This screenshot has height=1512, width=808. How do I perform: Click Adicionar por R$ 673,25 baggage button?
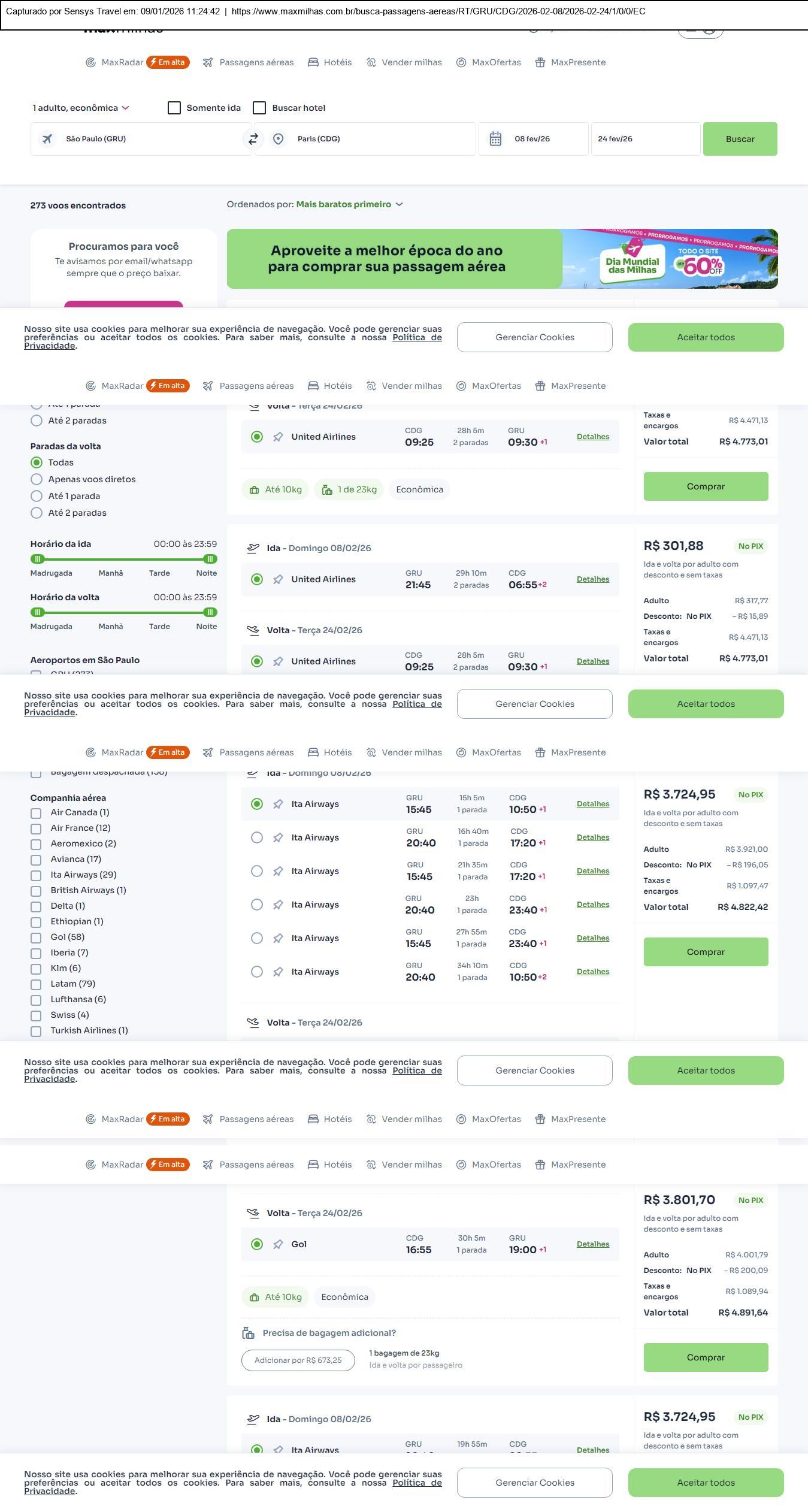coord(298,1360)
